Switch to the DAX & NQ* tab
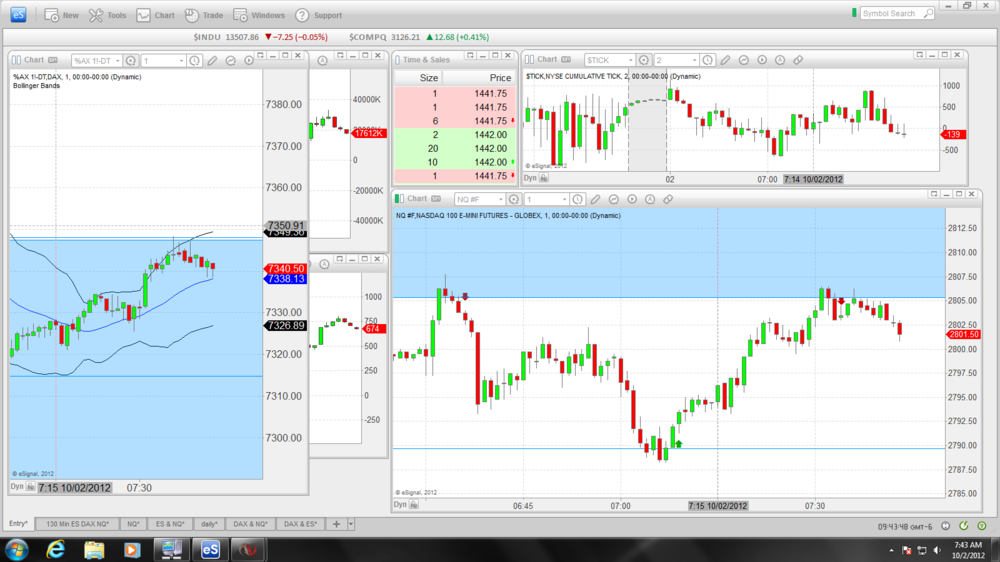1000x562 pixels. pos(250,524)
